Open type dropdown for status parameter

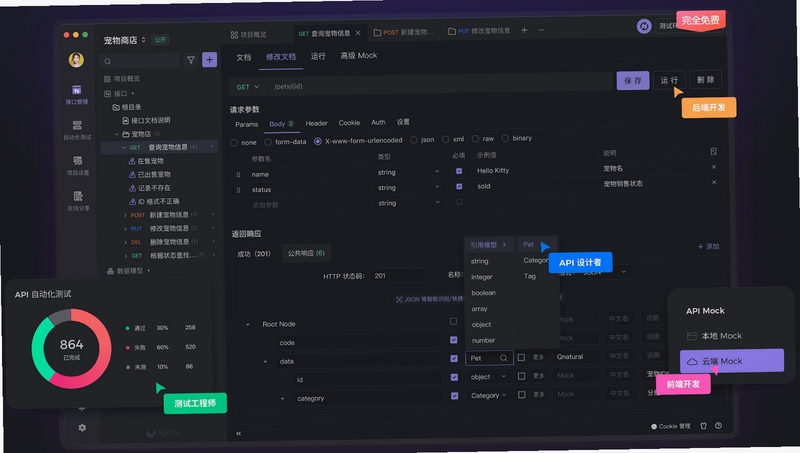(408, 188)
